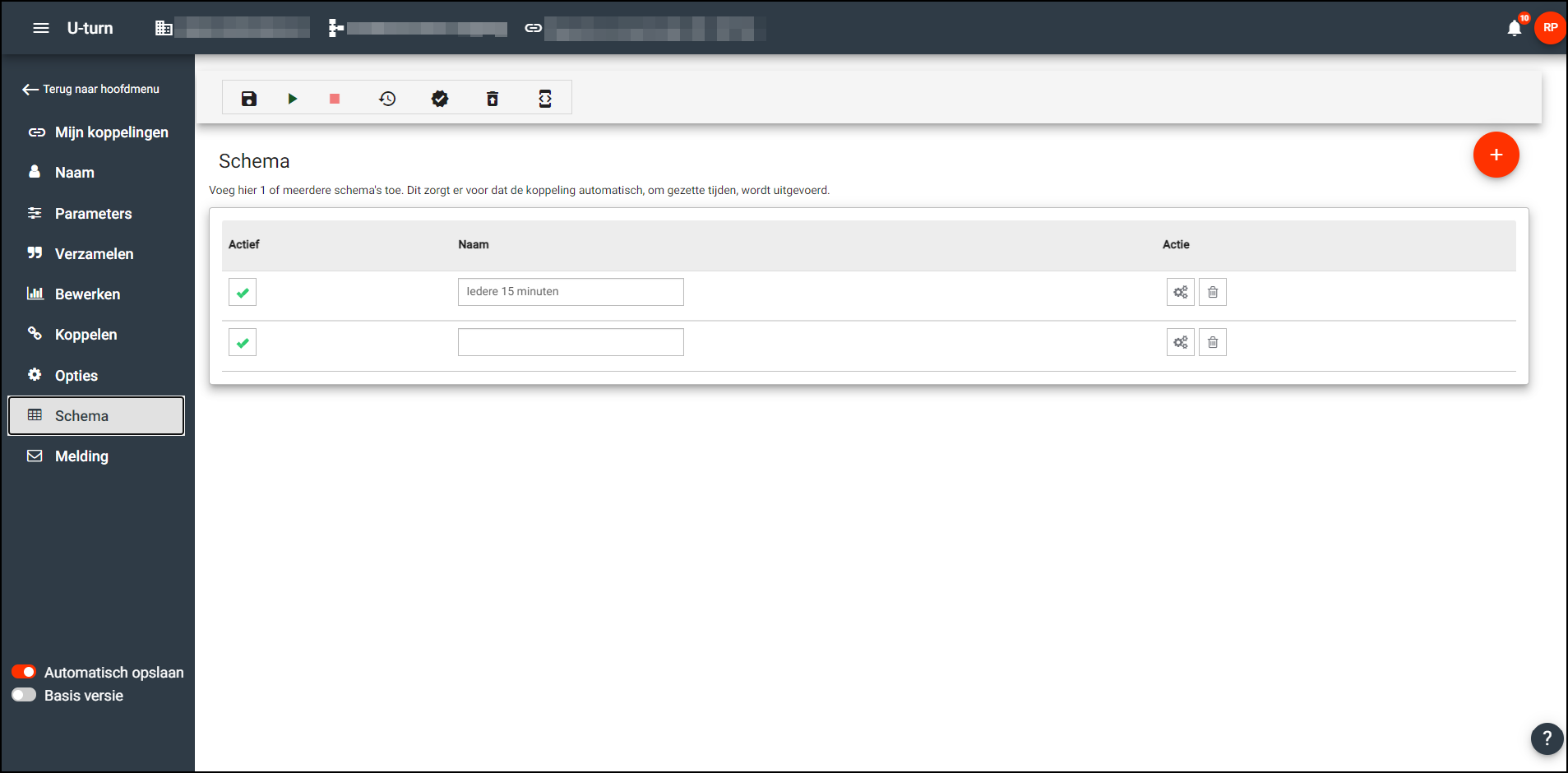The image size is (1568, 773).
Task: Disable the Automatisch opslaan switch
Action: coord(24,672)
